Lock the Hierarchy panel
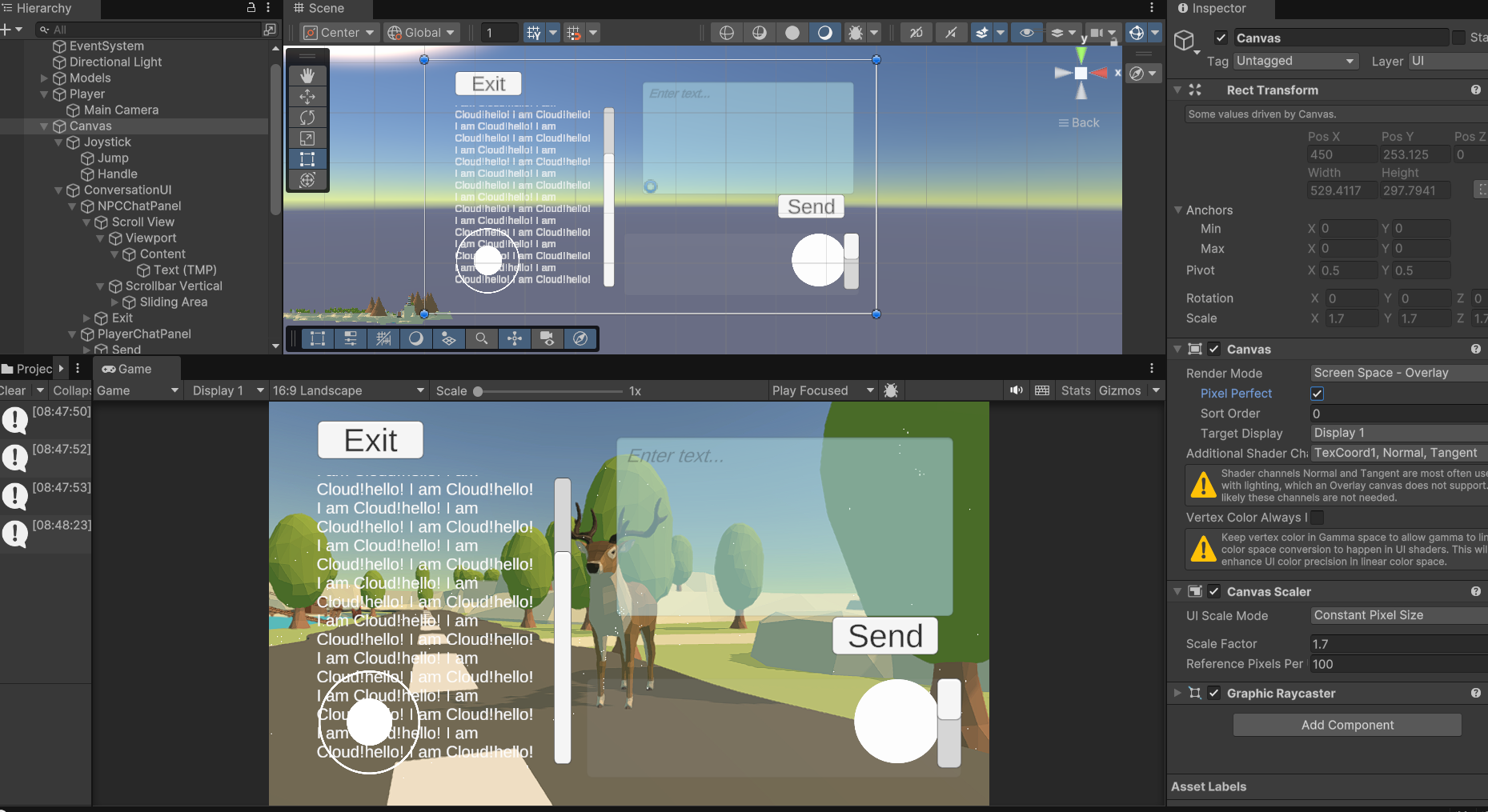 pos(251,8)
